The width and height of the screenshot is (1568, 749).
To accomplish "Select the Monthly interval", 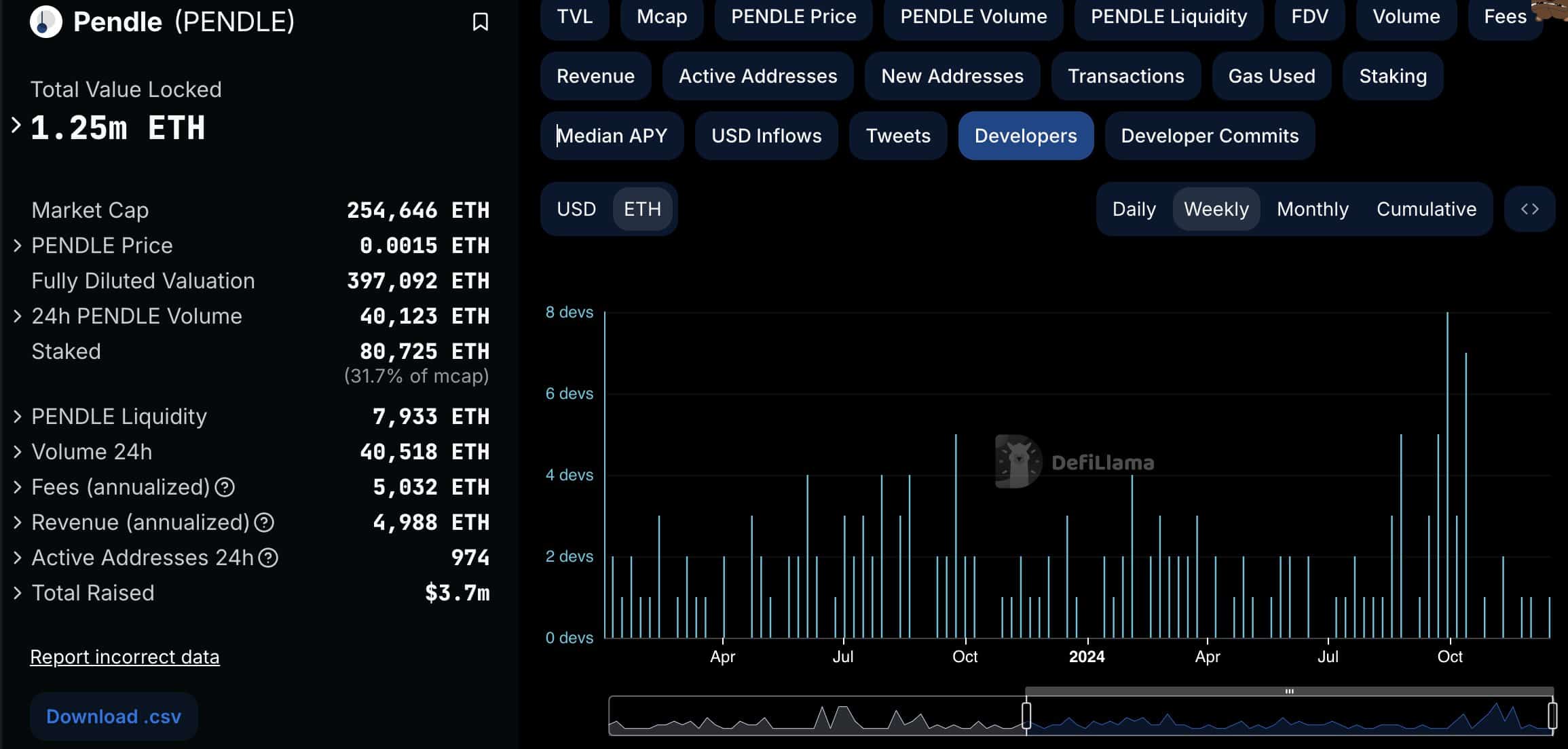I will [x=1313, y=209].
